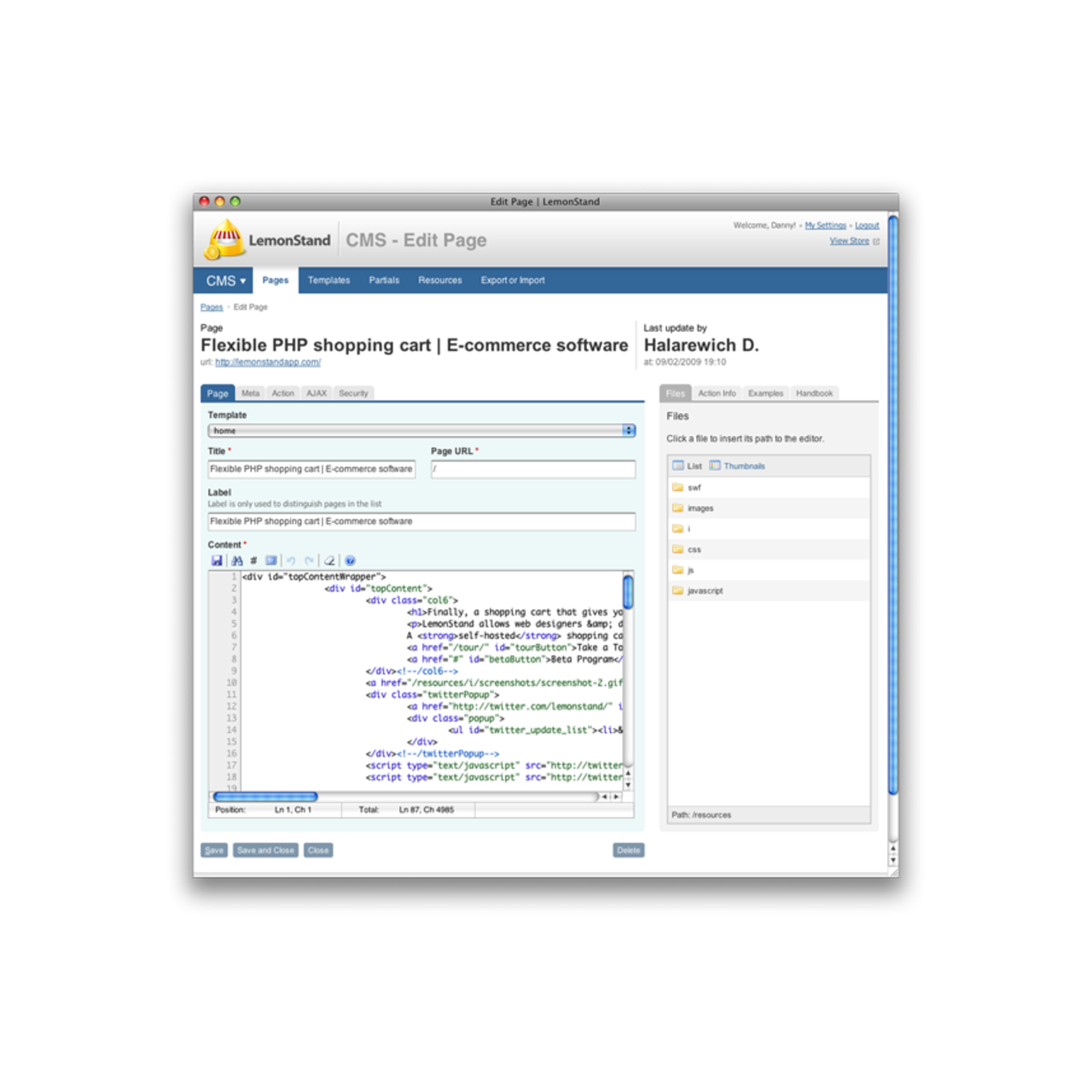Open the Template dropdown showing home
Image resolution: width=1092 pixels, height=1092 pixels.
421,431
